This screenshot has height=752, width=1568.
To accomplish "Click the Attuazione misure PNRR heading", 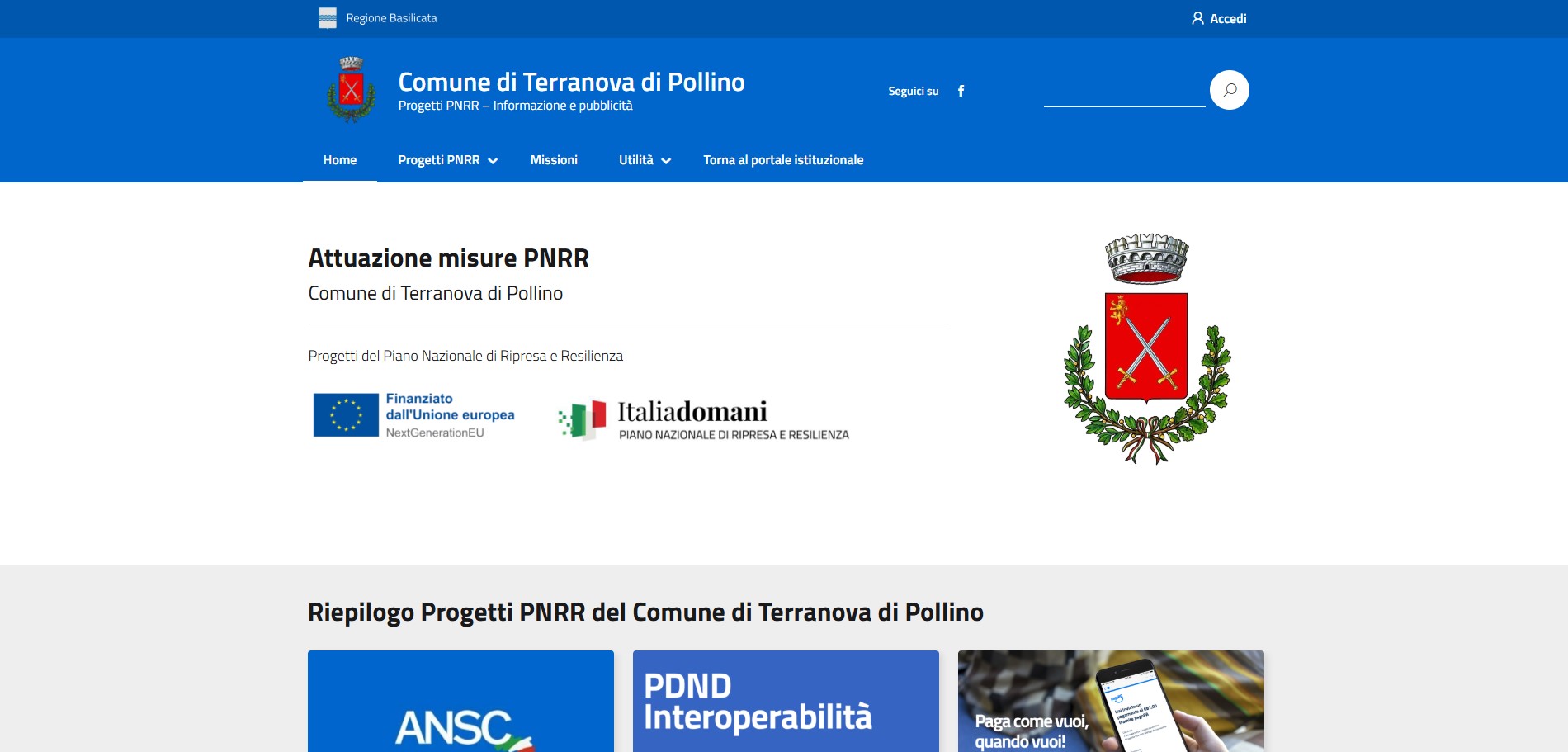I will point(449,258).
